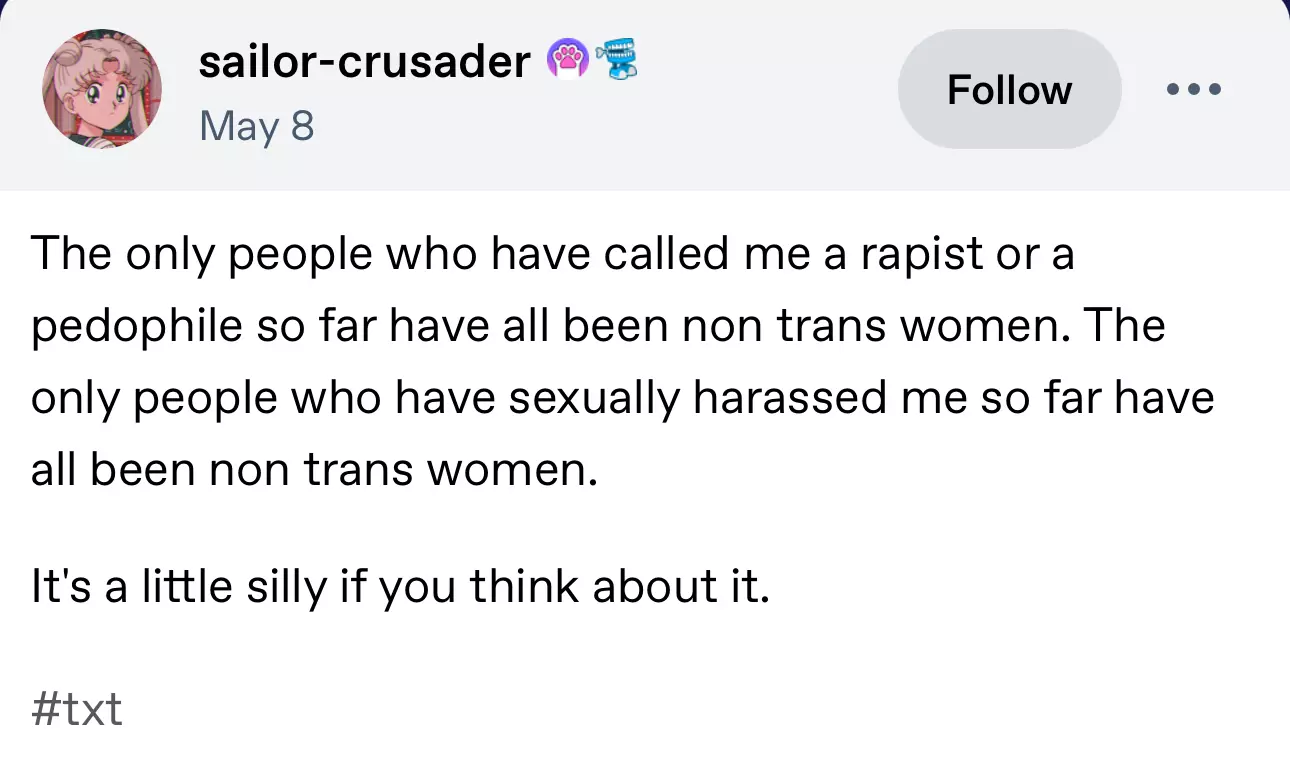Open the sailor-crusader blog name link
The image size is (1290, 782).
coord(364,62)
